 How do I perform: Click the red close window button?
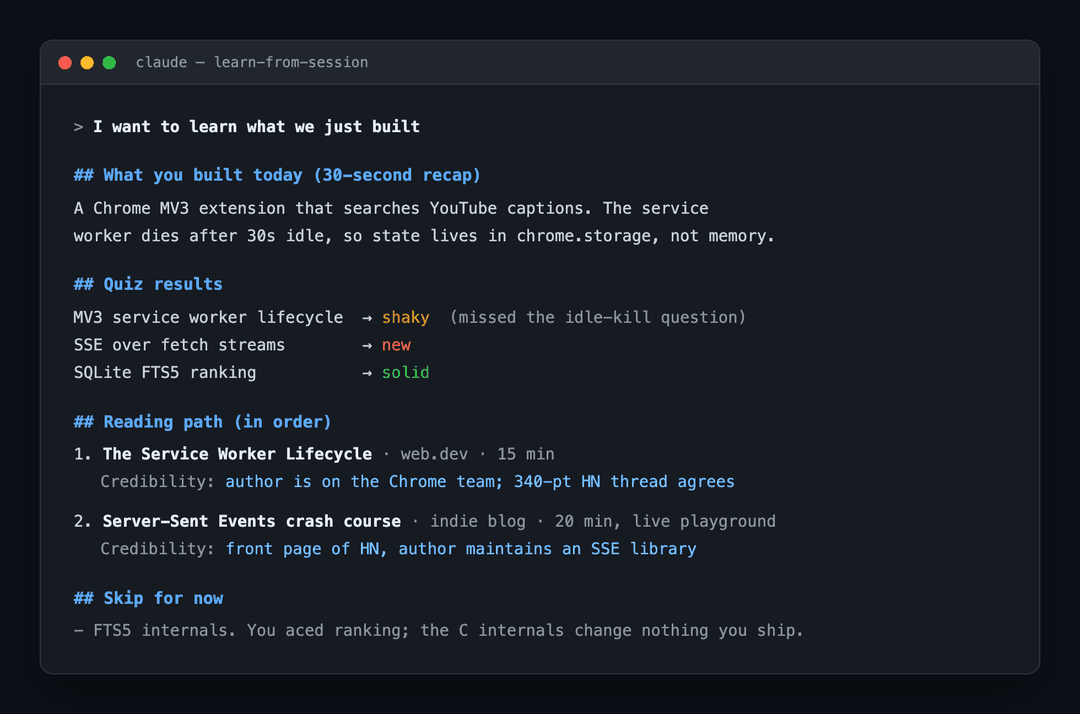click(x=65, y=63)
